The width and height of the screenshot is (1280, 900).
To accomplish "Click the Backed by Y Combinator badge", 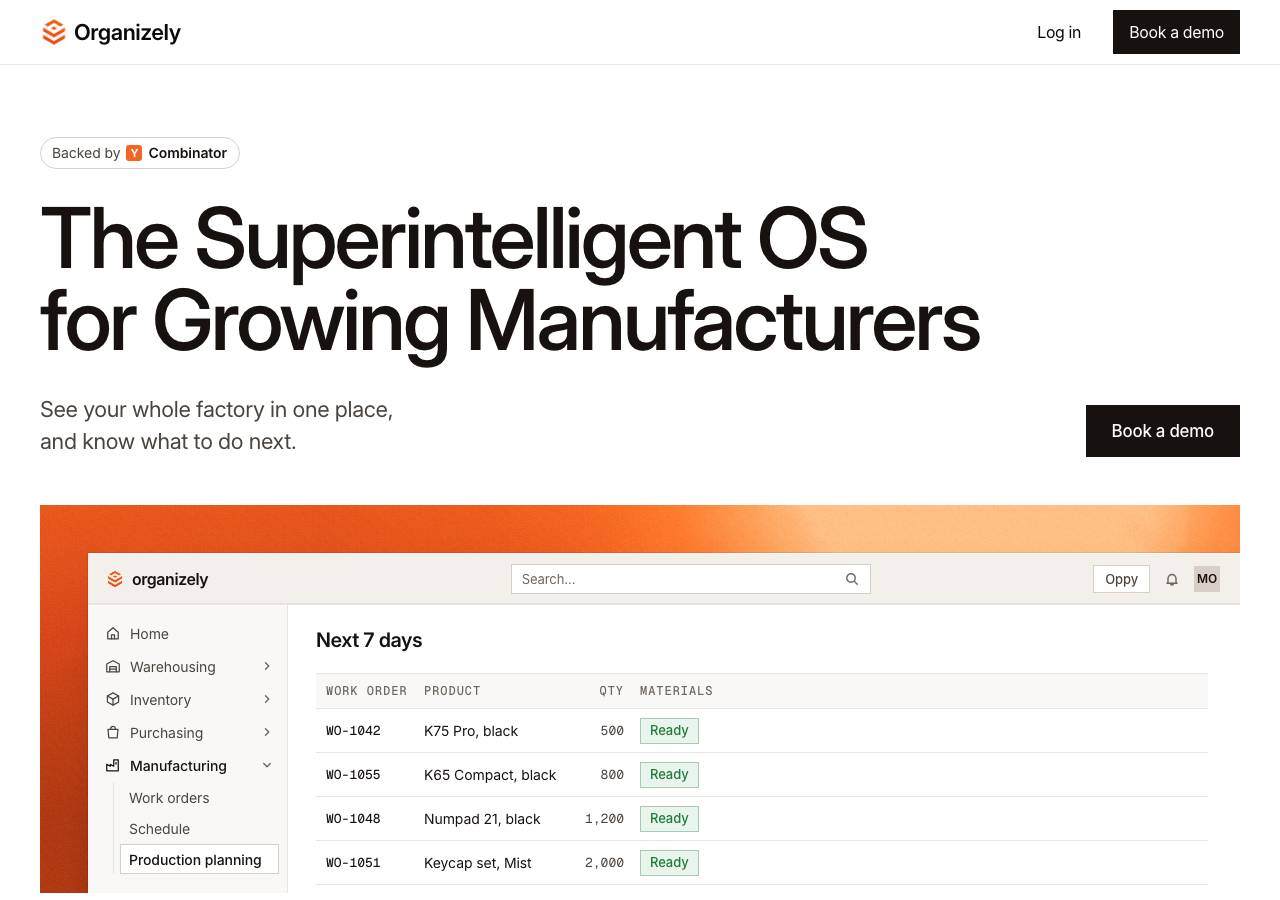I will [x=140, y=153].
